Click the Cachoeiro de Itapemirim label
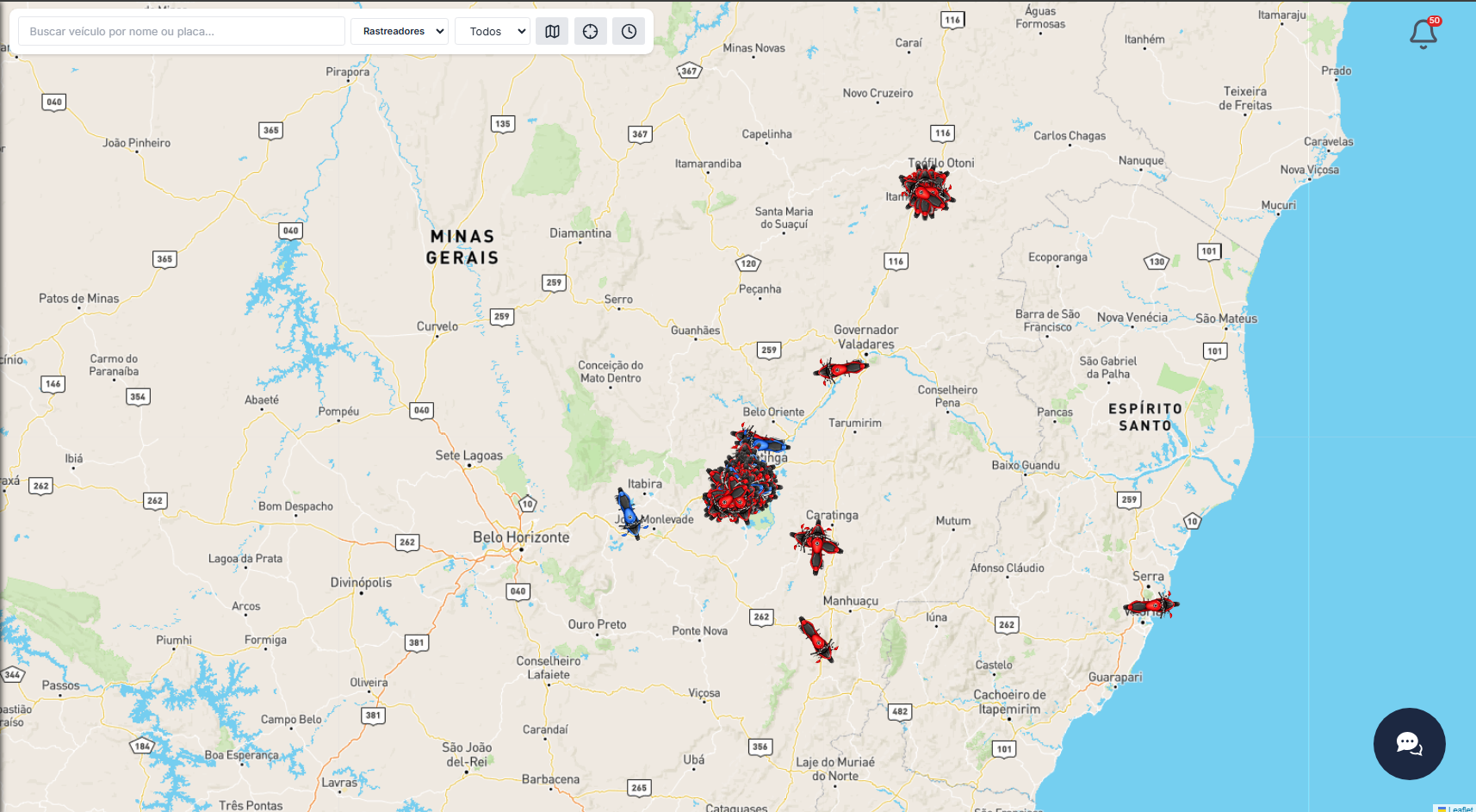 point(1009,702)
